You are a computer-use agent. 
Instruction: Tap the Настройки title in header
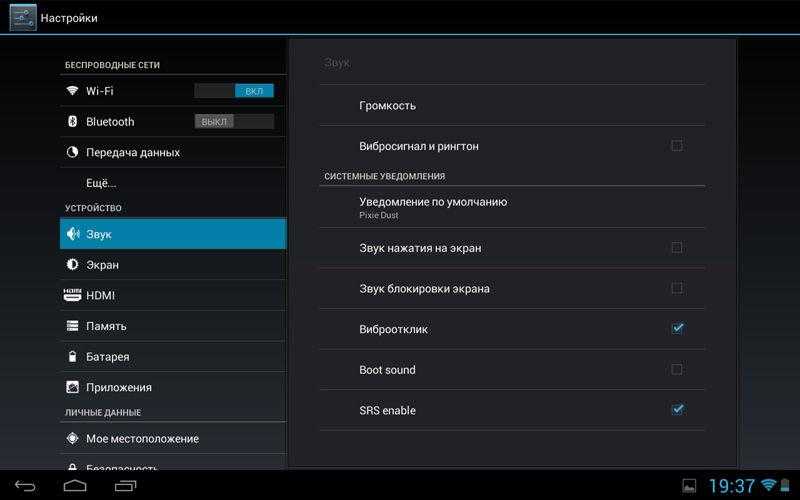pyautogui.click(x=69, y=18)
